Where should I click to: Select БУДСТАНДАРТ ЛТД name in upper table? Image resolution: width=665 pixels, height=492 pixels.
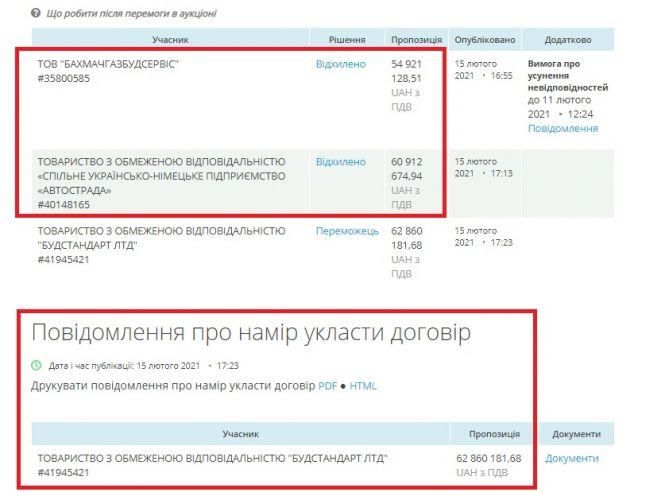point(161,238)
